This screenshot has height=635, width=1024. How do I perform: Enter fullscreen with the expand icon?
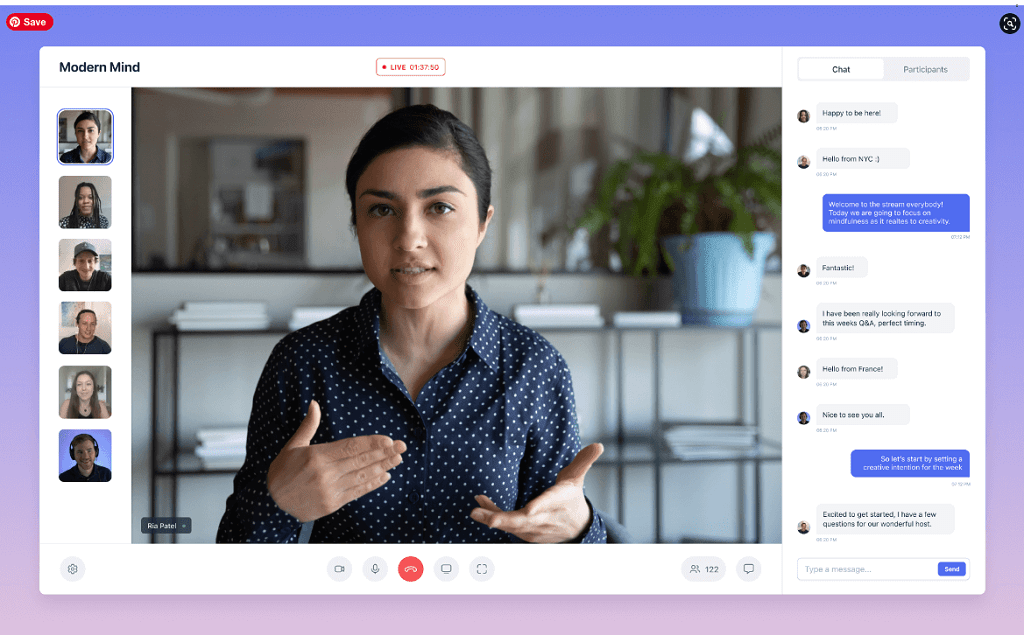pyautogui.click(x=482, y=569)
